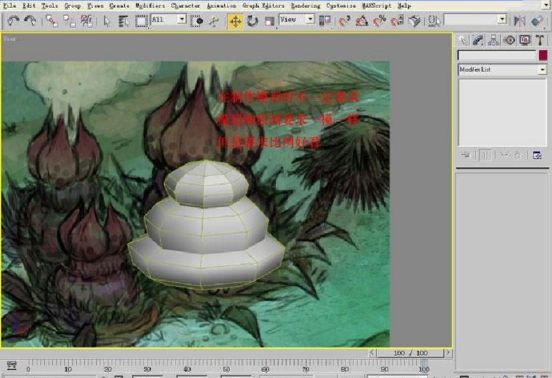Click the Select and Manipulate icon
This screenshot has height=378, width=552.
pos(214,21)
